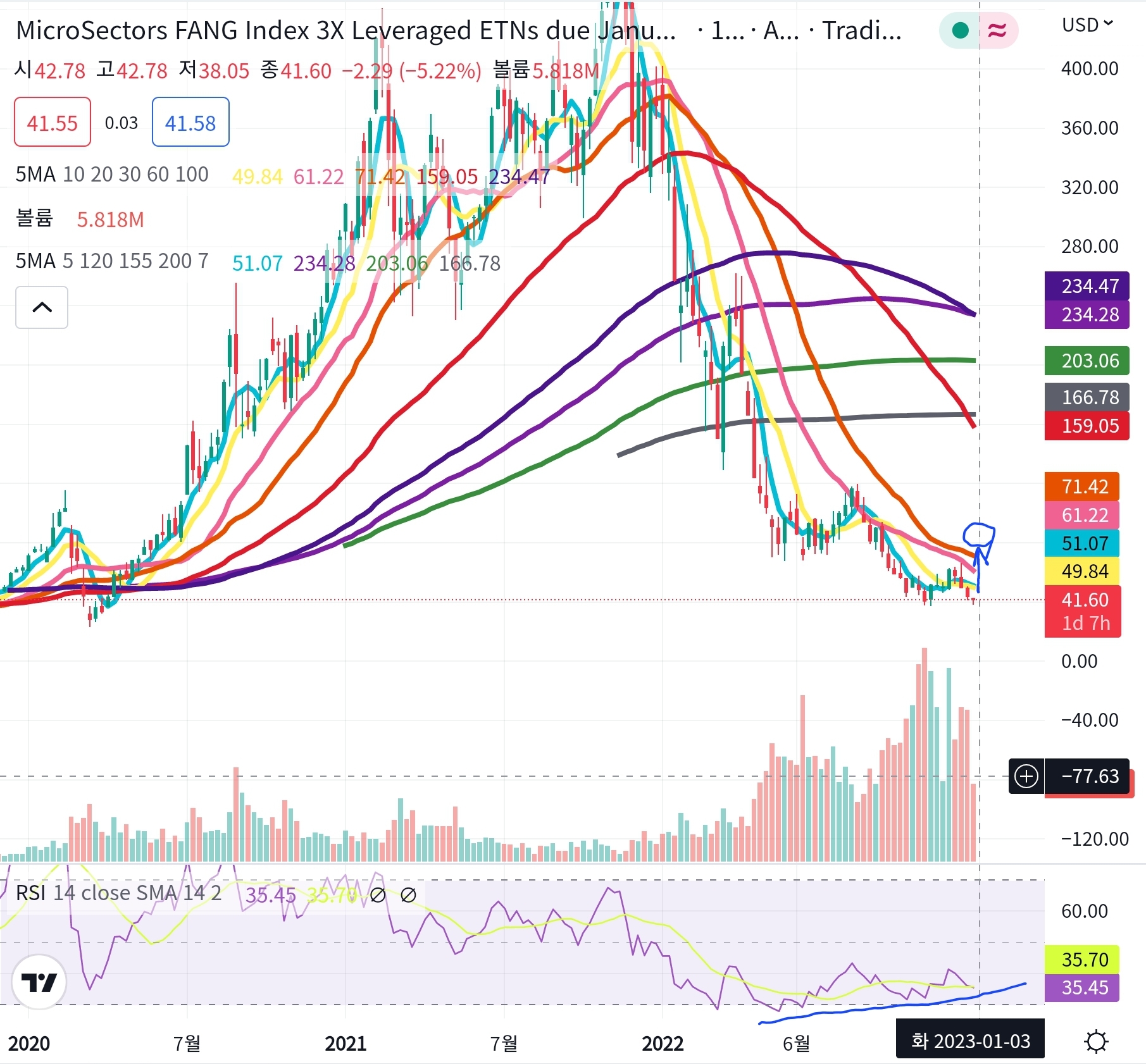Click the 51.07 cyan price label
The image size is (1146, 1064).
click(1082, 543)
